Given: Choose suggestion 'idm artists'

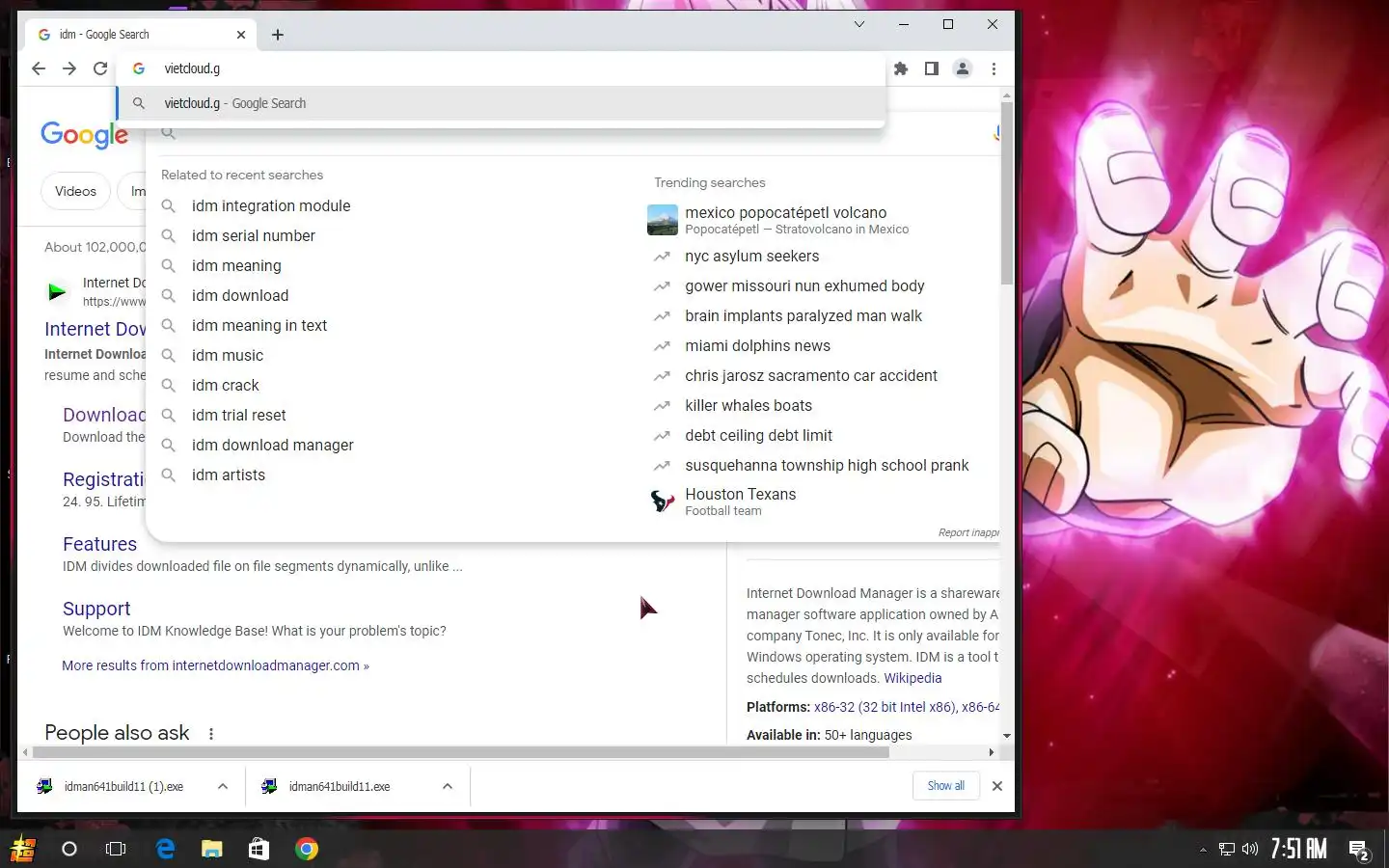Looking at the screenshot, I should [229, 475].
